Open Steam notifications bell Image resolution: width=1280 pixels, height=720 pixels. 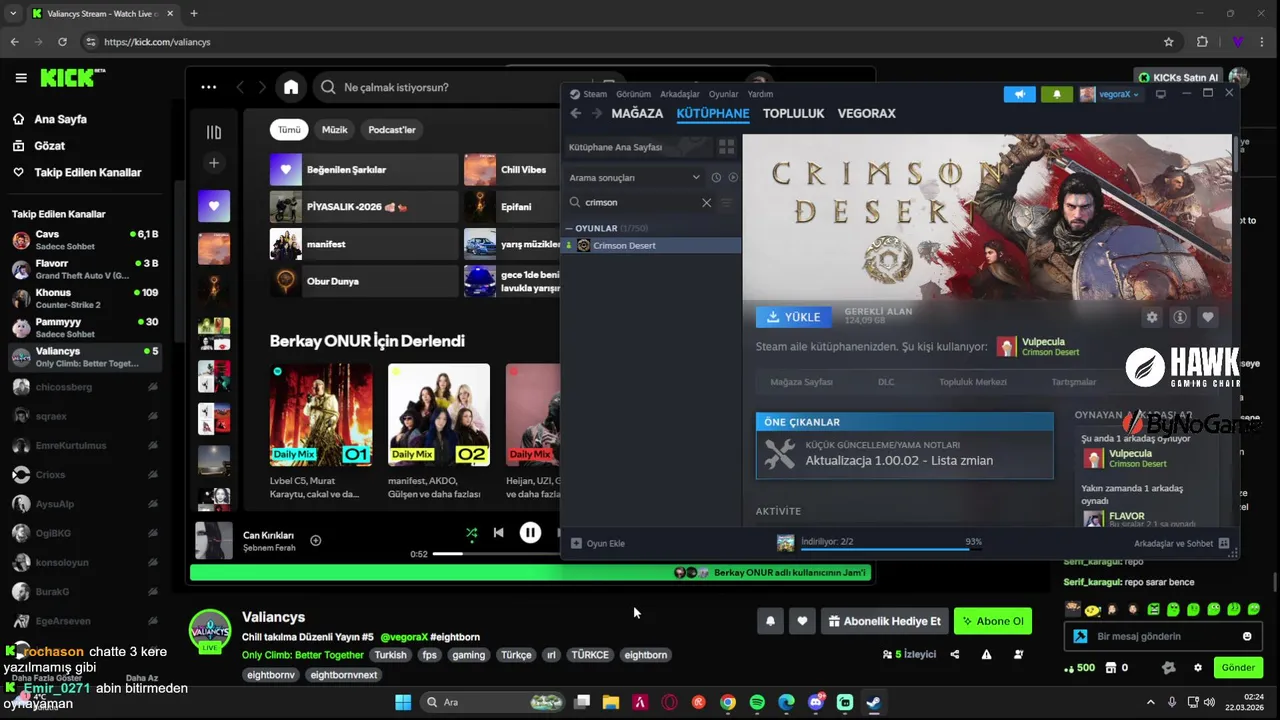tap(1057, 94)
